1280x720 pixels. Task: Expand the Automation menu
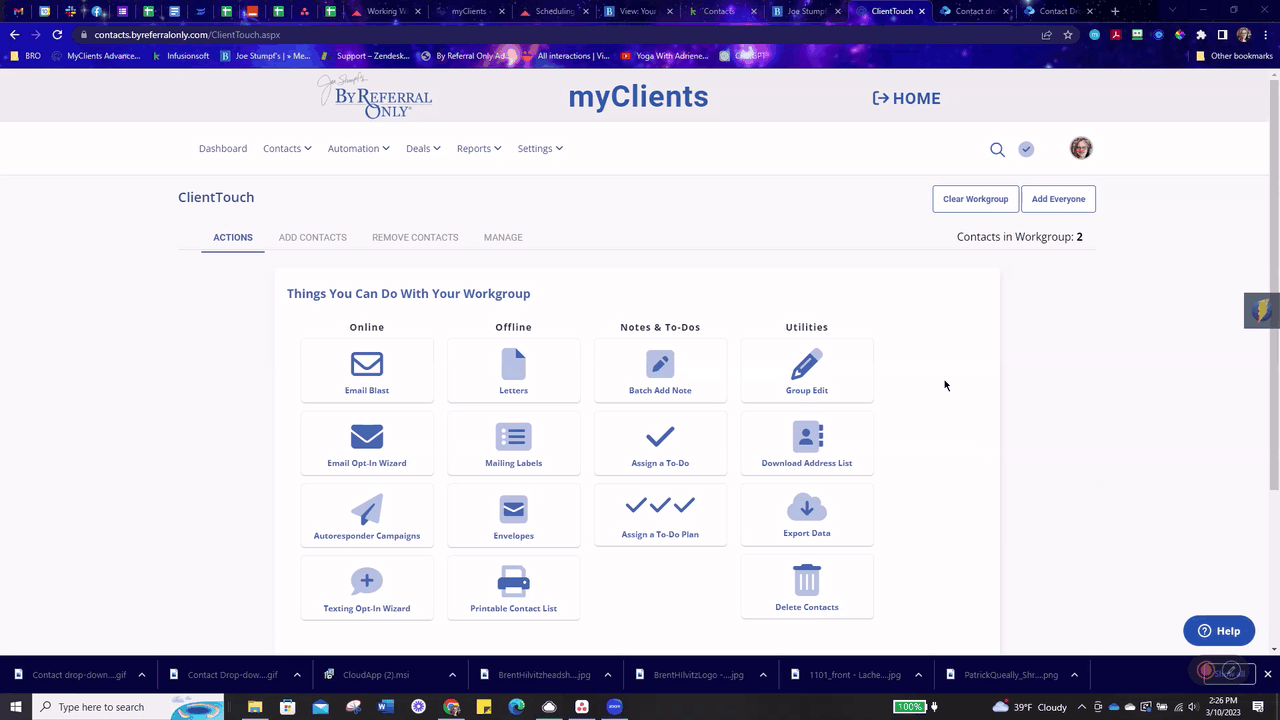coord(359,148)
